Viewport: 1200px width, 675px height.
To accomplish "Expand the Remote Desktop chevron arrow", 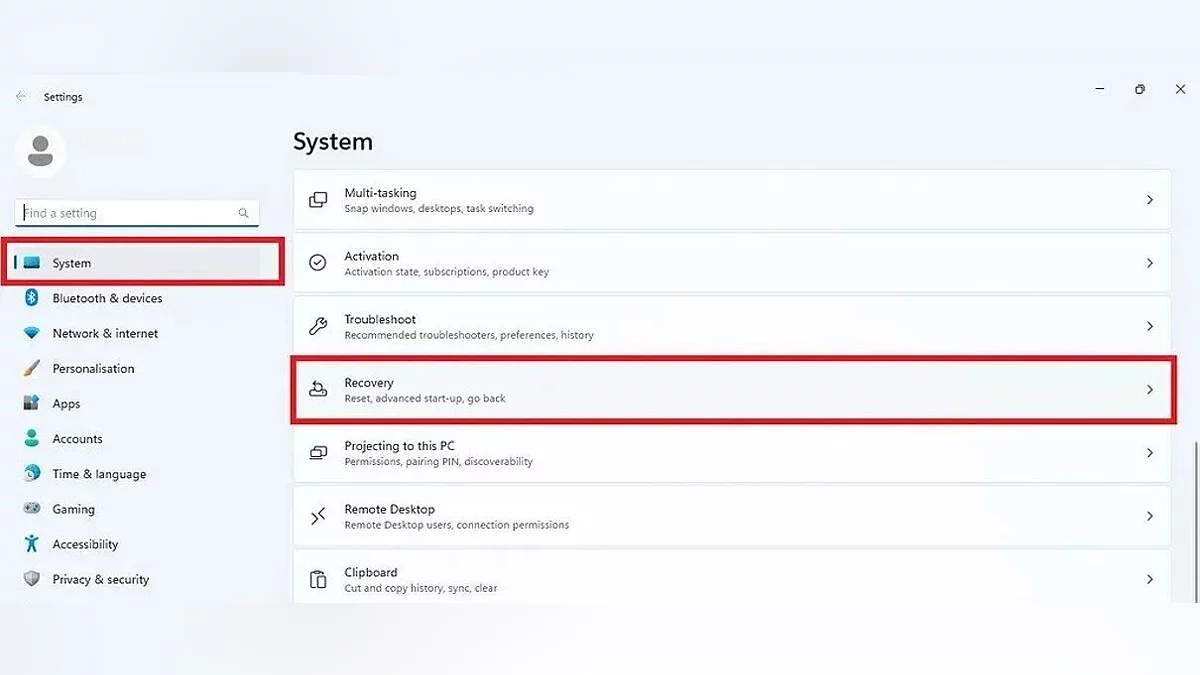I will [x=1150, y=516].
